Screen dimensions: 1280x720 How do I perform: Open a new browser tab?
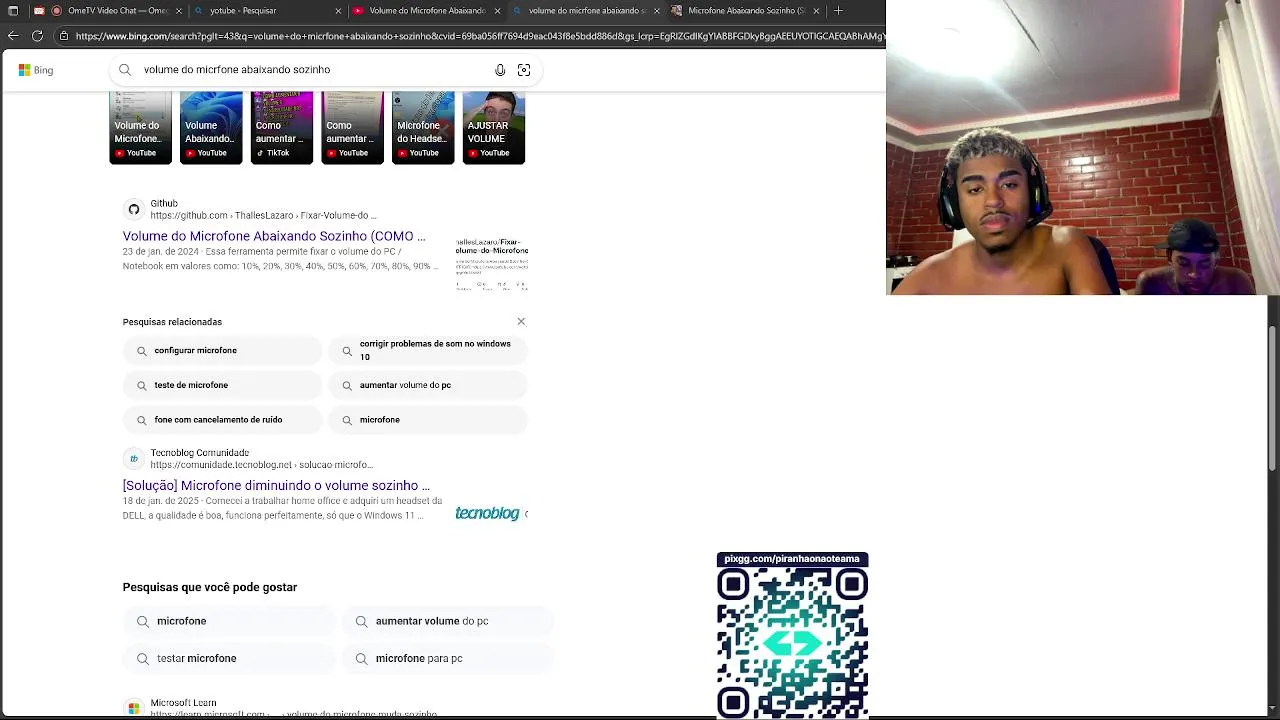tap(838, 11)
